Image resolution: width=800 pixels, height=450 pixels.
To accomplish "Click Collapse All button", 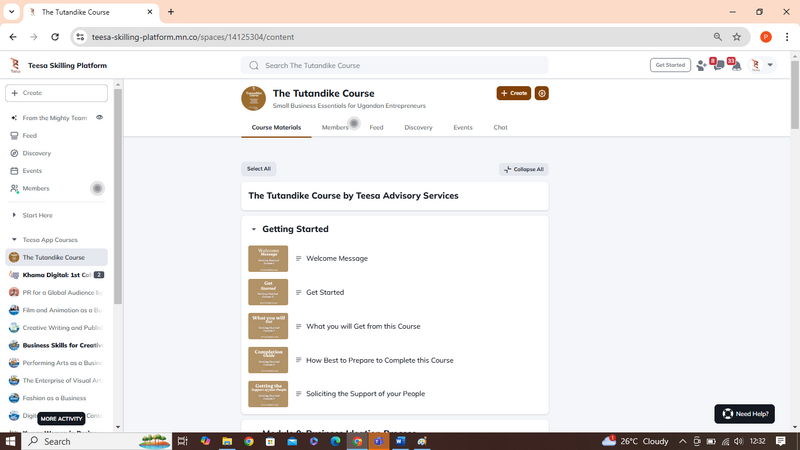I will 523,169.
